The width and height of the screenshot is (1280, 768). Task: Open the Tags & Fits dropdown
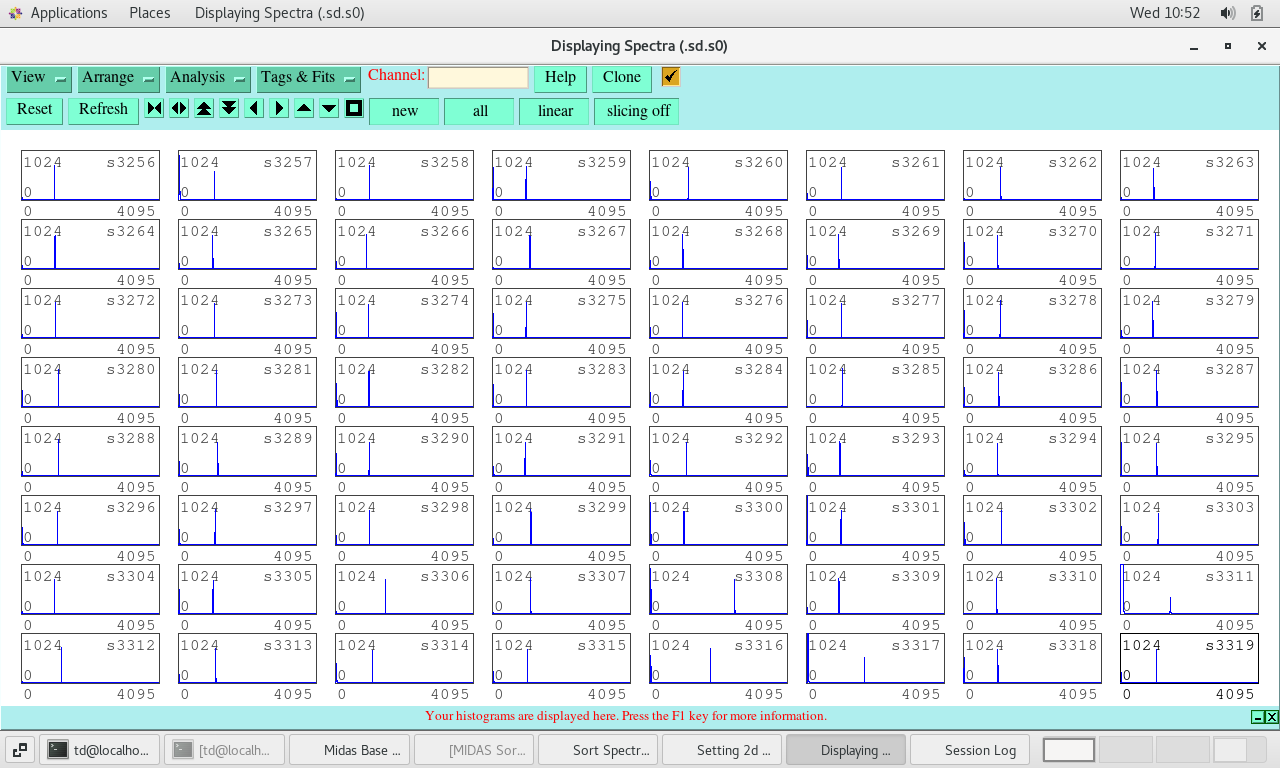(308, 78)
